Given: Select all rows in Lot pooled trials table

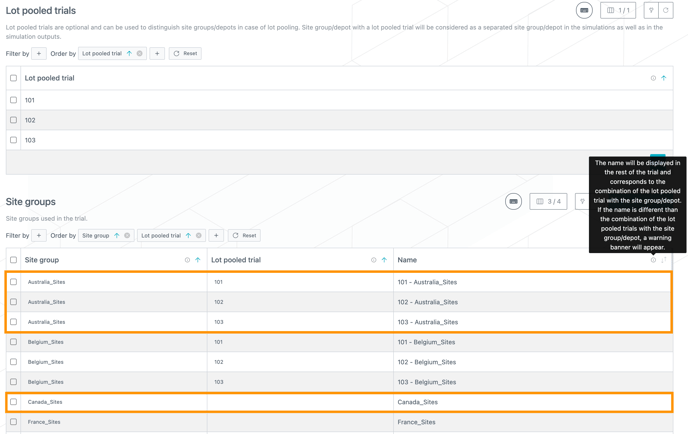Looking at the screenshot, I should click(14, 78).
